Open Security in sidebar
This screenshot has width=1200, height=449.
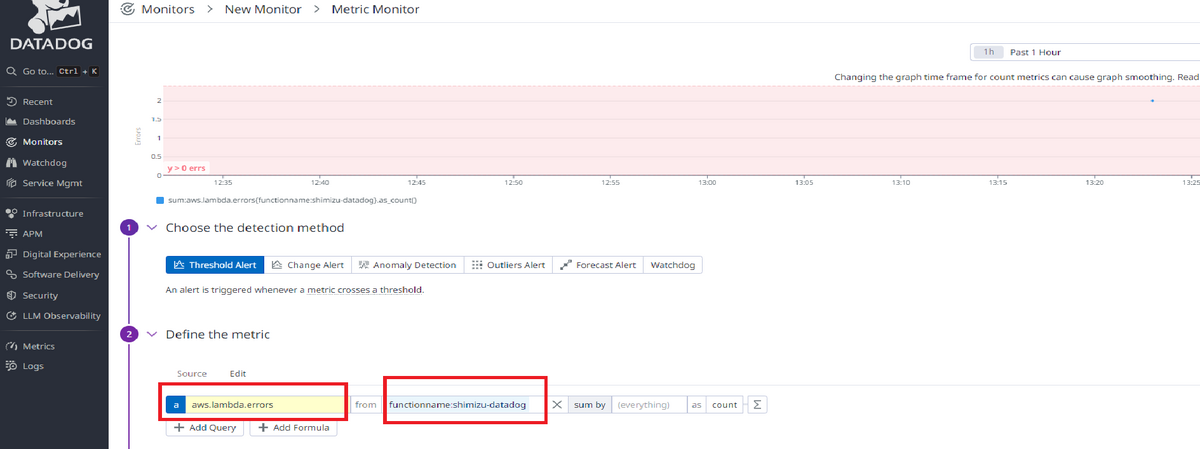click(x=33, y=295)
